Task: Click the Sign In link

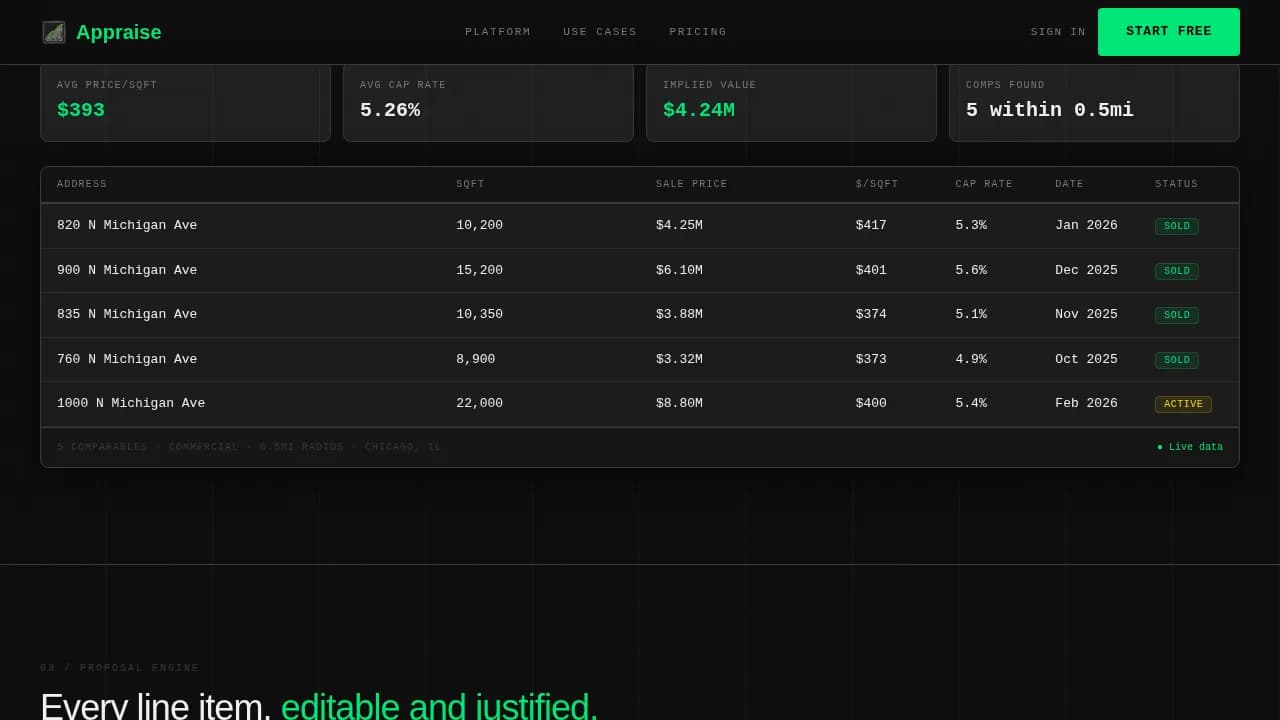Action: click(1058, 32)
